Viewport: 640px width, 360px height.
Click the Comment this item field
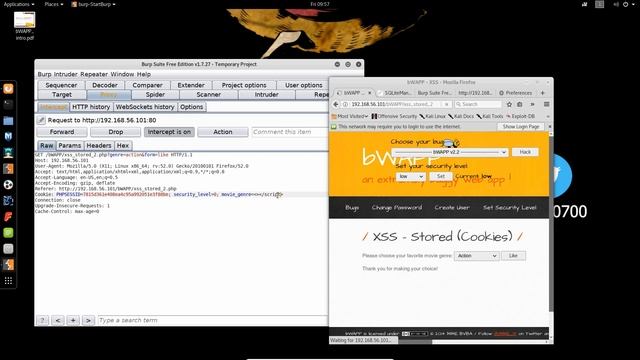pos(290,132)
